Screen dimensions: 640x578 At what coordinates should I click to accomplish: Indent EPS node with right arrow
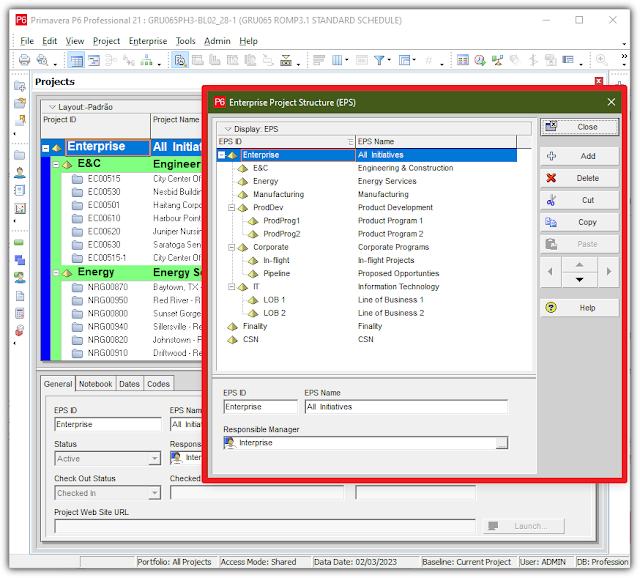click(x=609, y=271)
